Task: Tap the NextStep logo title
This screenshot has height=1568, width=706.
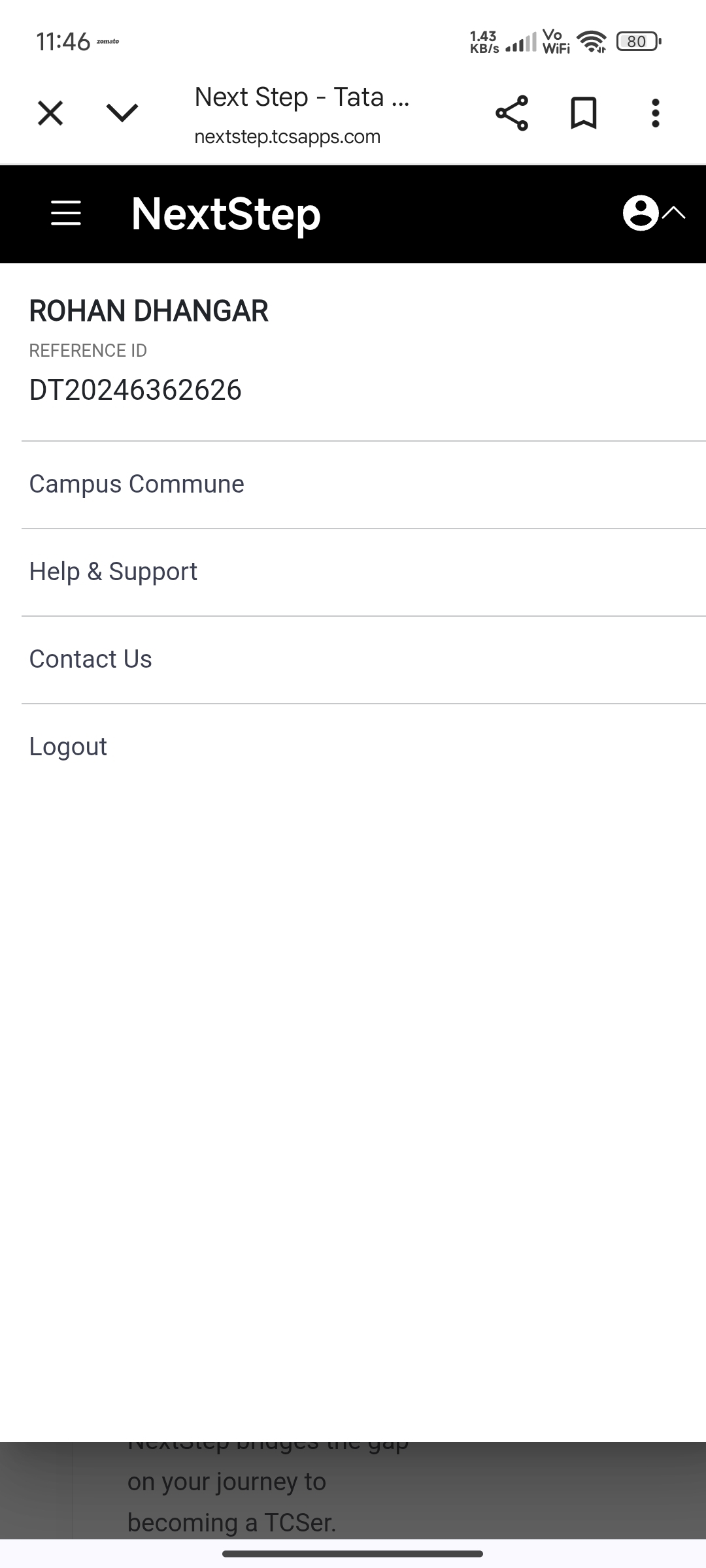Action: coord(226,214)
